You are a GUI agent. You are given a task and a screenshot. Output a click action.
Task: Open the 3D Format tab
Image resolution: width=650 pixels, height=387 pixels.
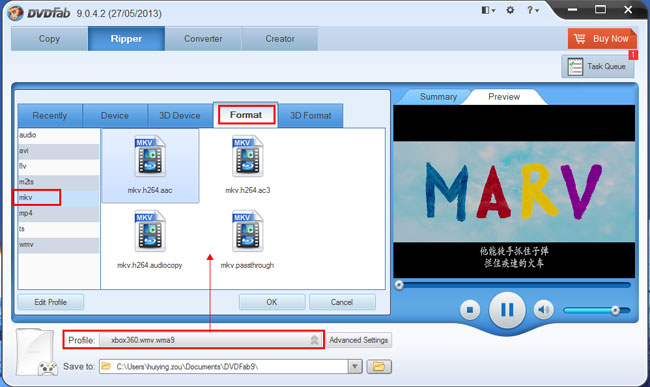pos(310,116)
